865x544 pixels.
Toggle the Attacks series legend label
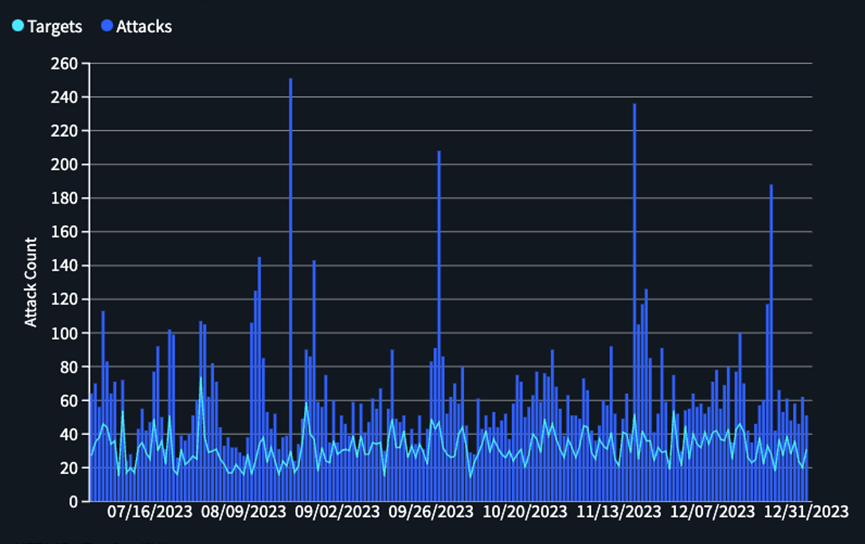tap(144, 27)
